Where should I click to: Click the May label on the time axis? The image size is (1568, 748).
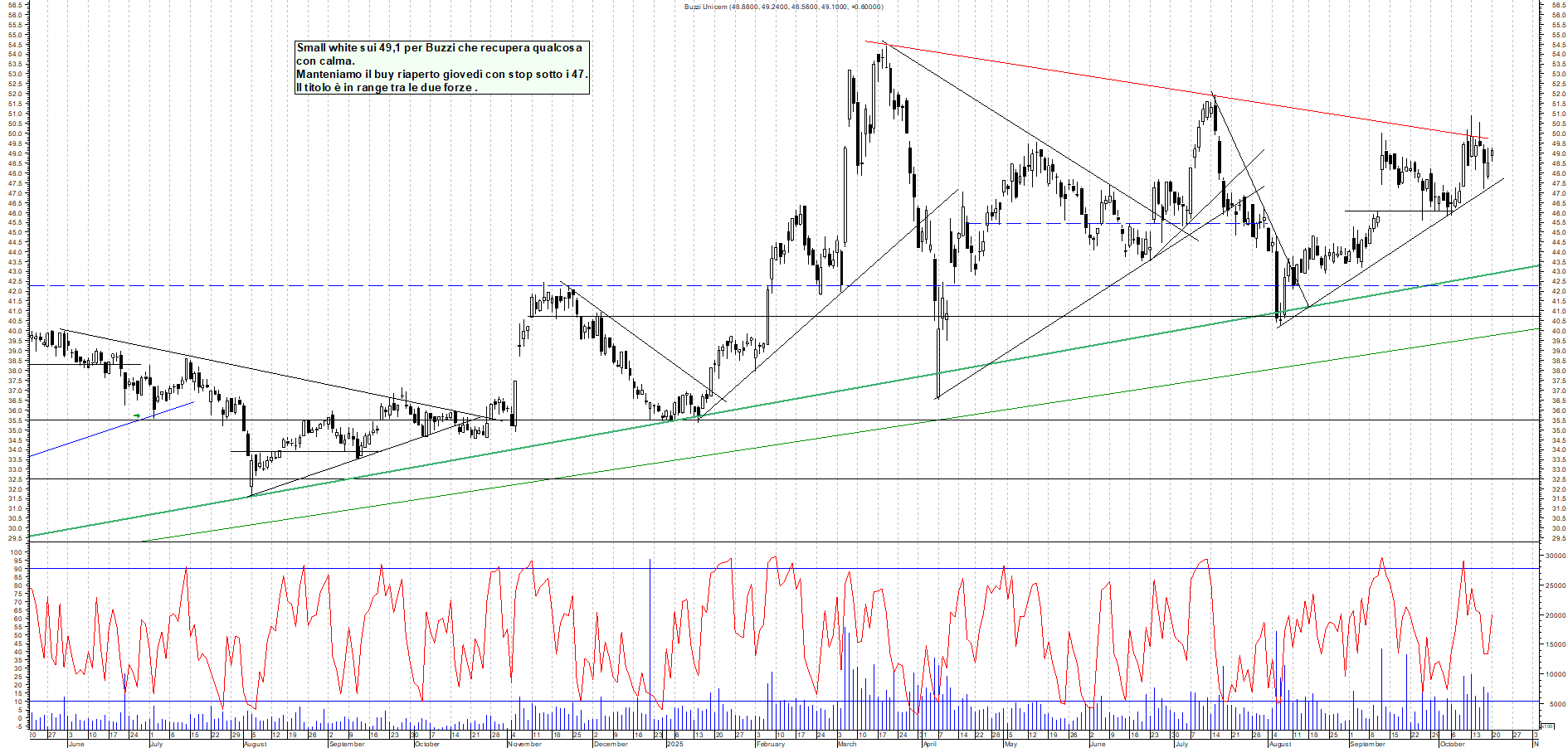pos(1010,744)
